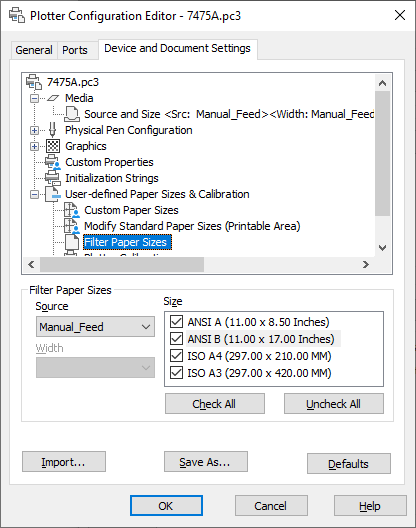
Task: Click the 7475A.pc3 plotter root icon
Action: (34, 82)
